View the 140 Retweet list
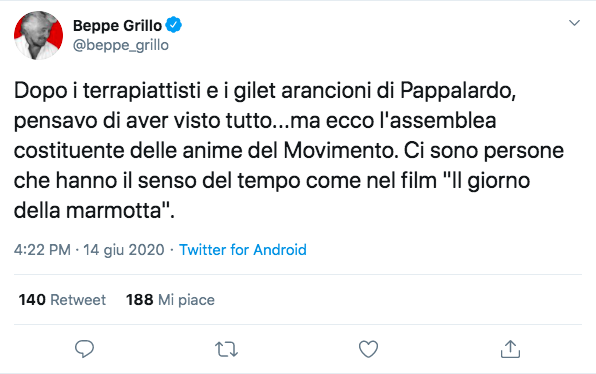Viewport: 596px width, 374px height. pyautogui.click(x=62, y=300)
